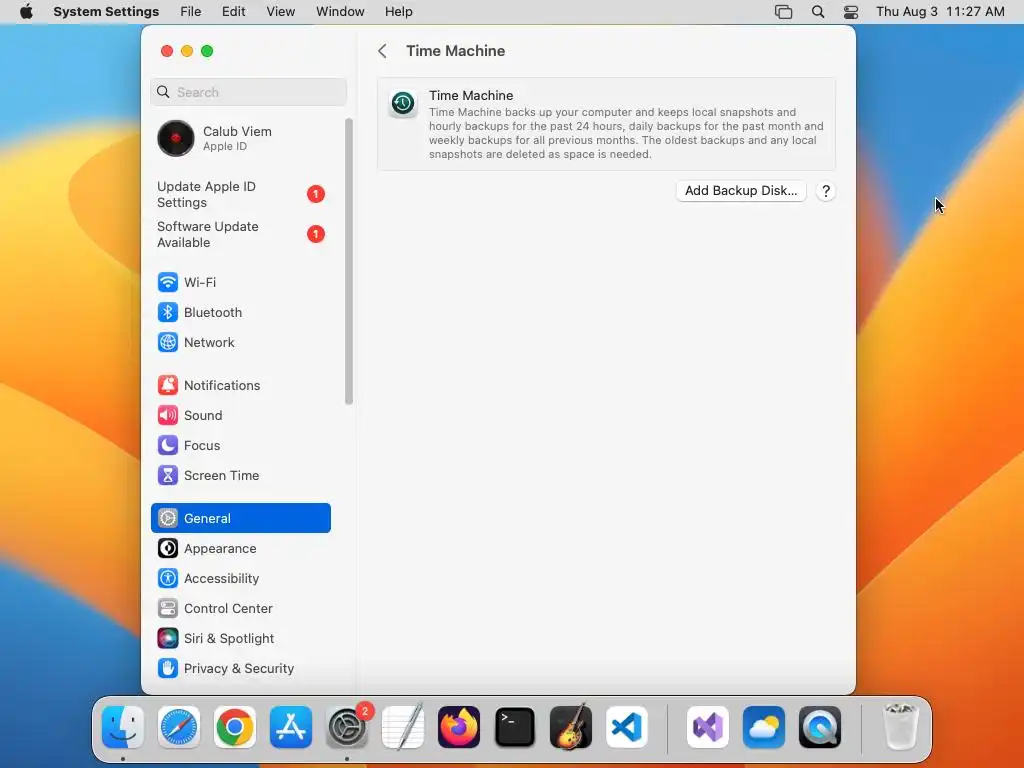The height and width of the screenshot is (768, 1024).
Task: Open Accessibility settings
Action: coord(240,579)
